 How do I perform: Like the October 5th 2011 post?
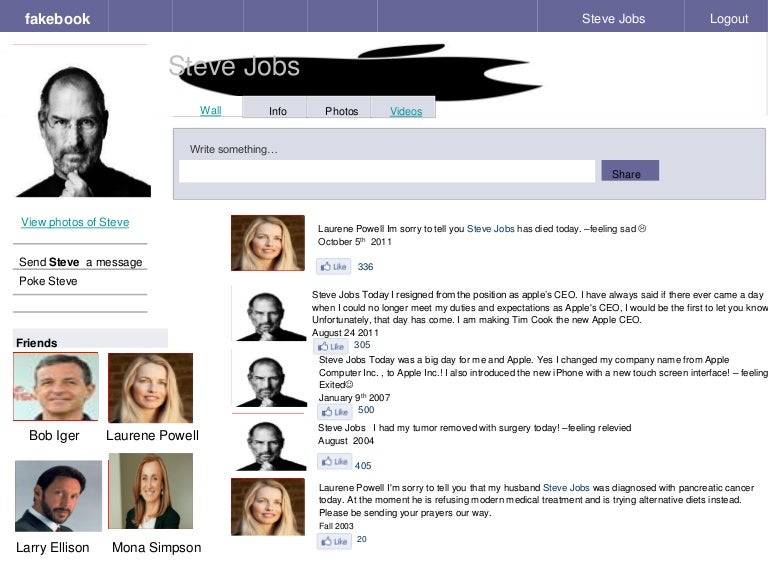[333, 267]
